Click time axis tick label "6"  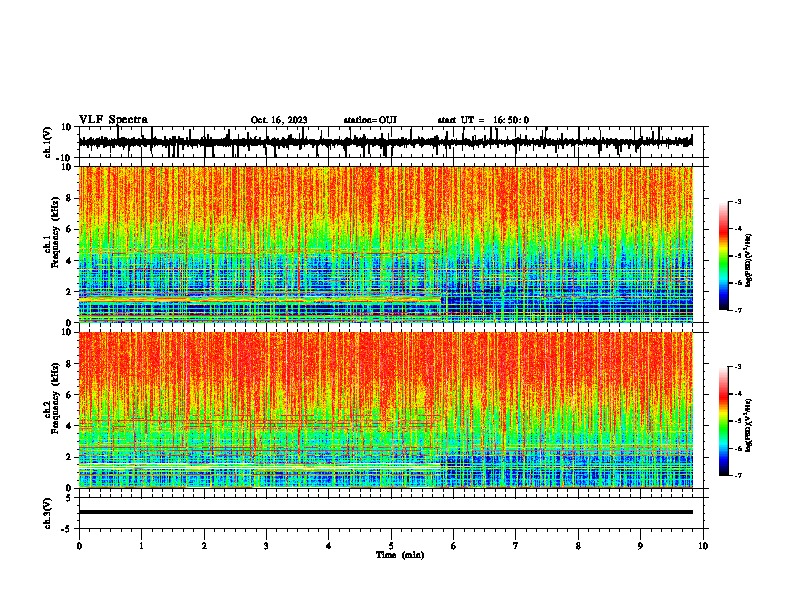point(454,546)
